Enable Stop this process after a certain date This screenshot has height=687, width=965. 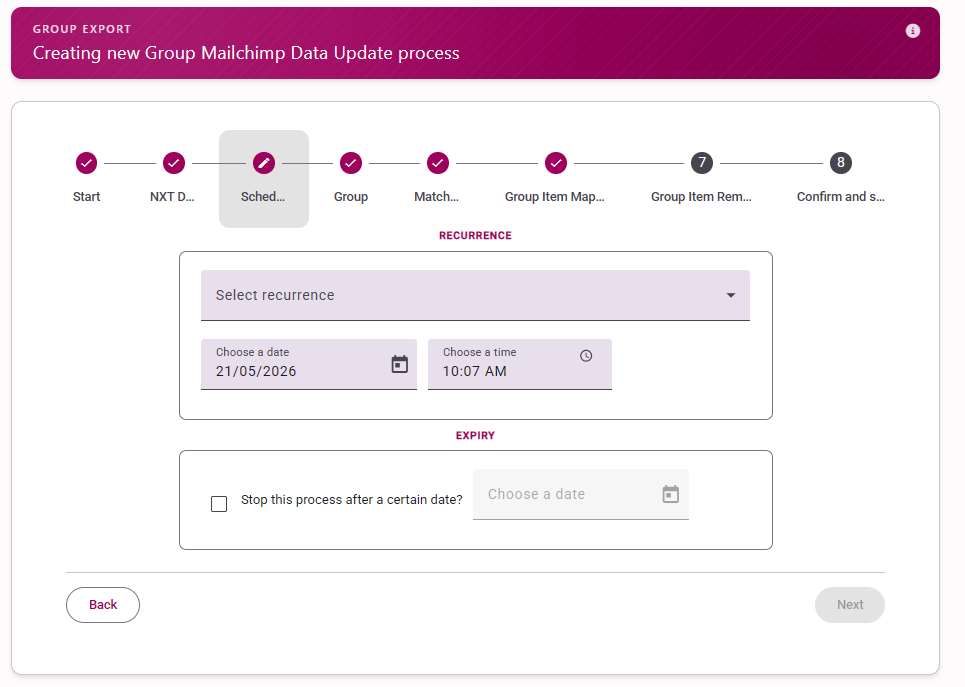219,504
